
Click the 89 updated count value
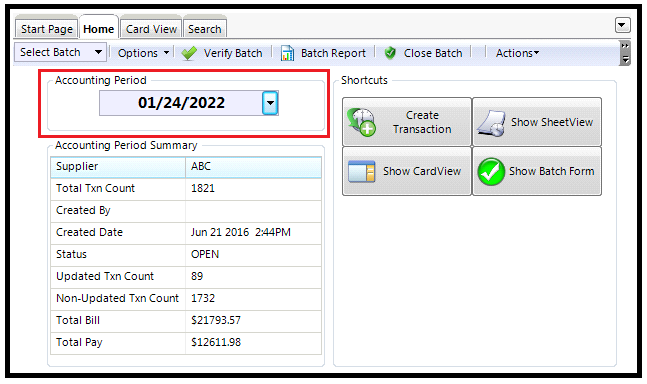point(197,276)
